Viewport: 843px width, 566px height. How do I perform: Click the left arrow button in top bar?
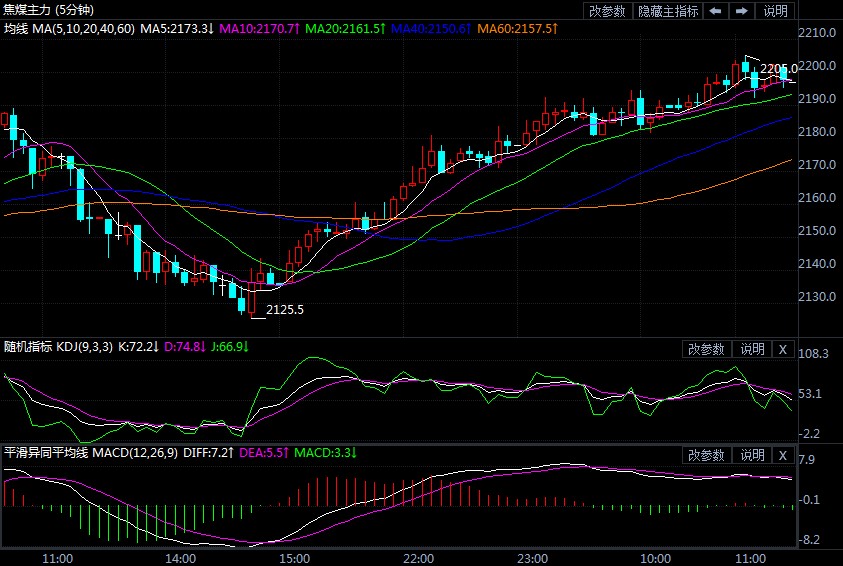click(716, 11)
